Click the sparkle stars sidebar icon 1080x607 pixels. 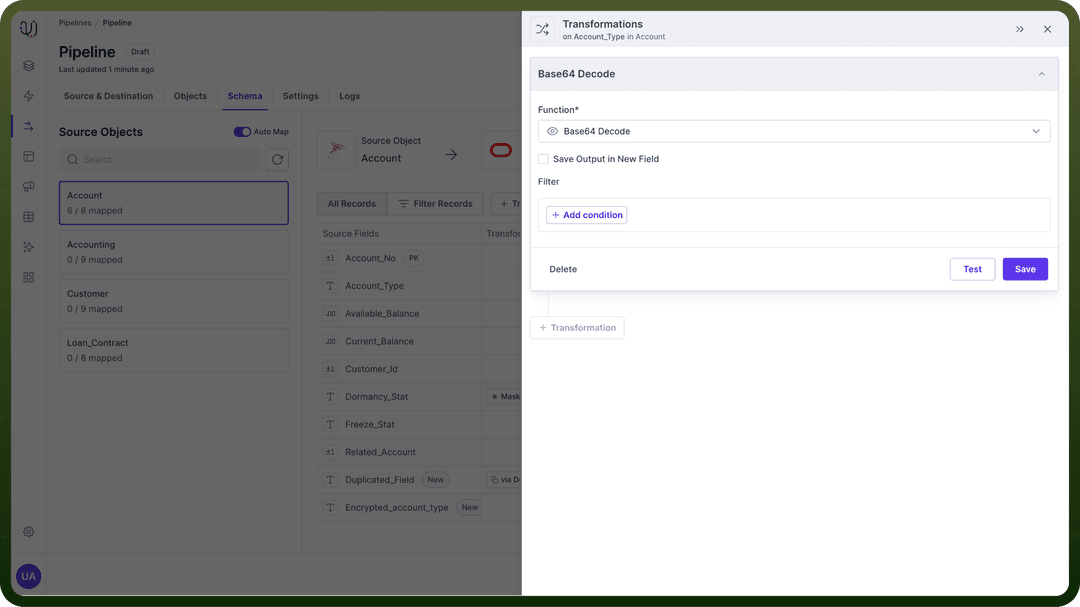pos(28,247)
